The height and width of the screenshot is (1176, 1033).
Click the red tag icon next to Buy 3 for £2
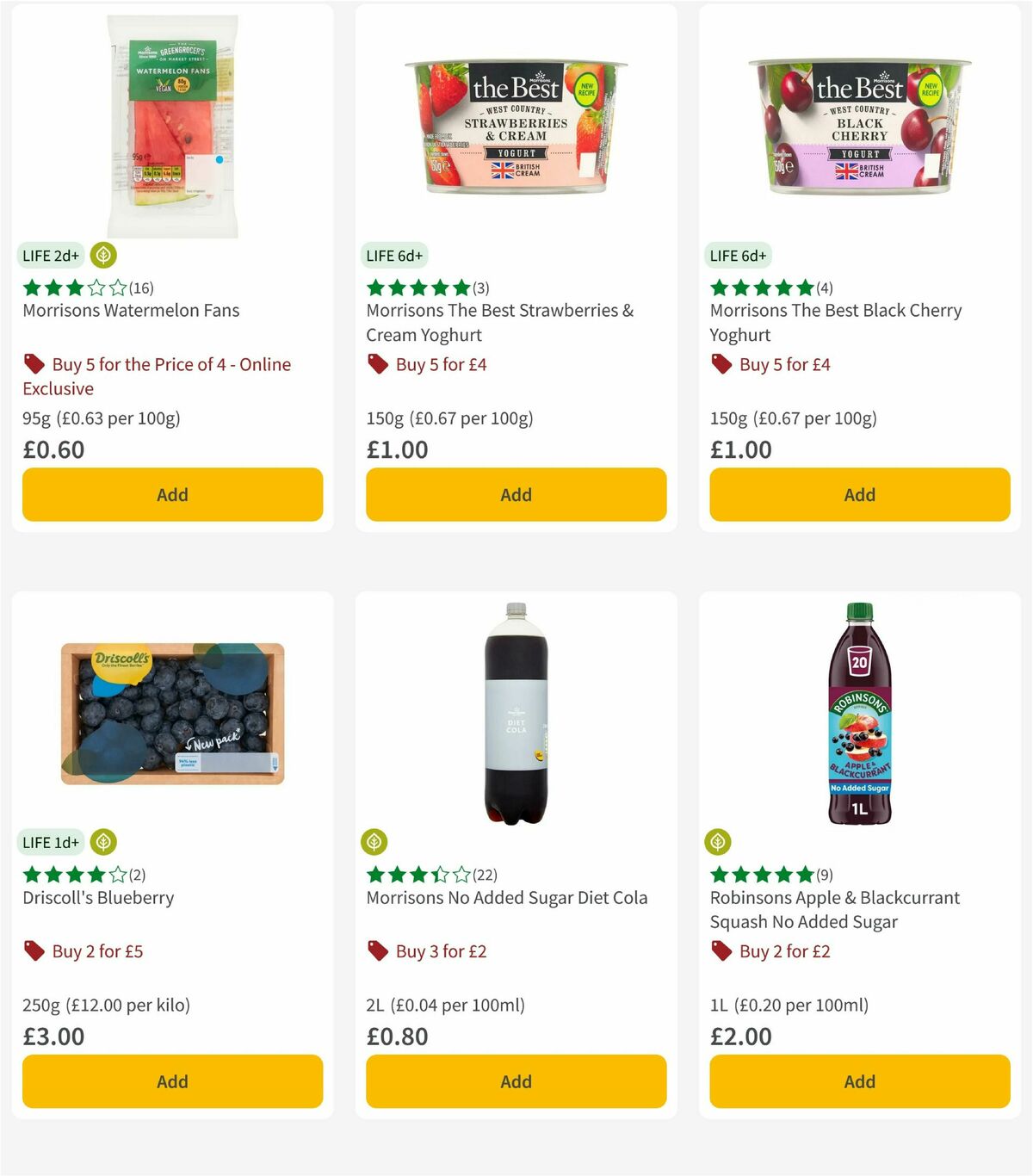(x=377, y=951)
